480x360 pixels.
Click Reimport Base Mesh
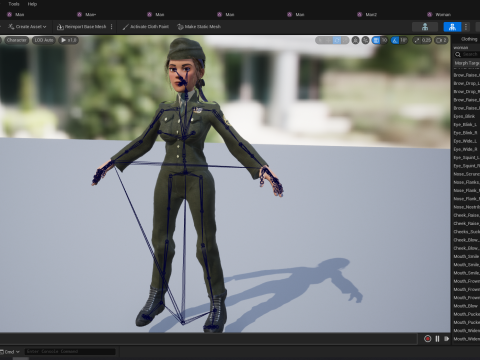pyautogui.click(x=82, y=27)
